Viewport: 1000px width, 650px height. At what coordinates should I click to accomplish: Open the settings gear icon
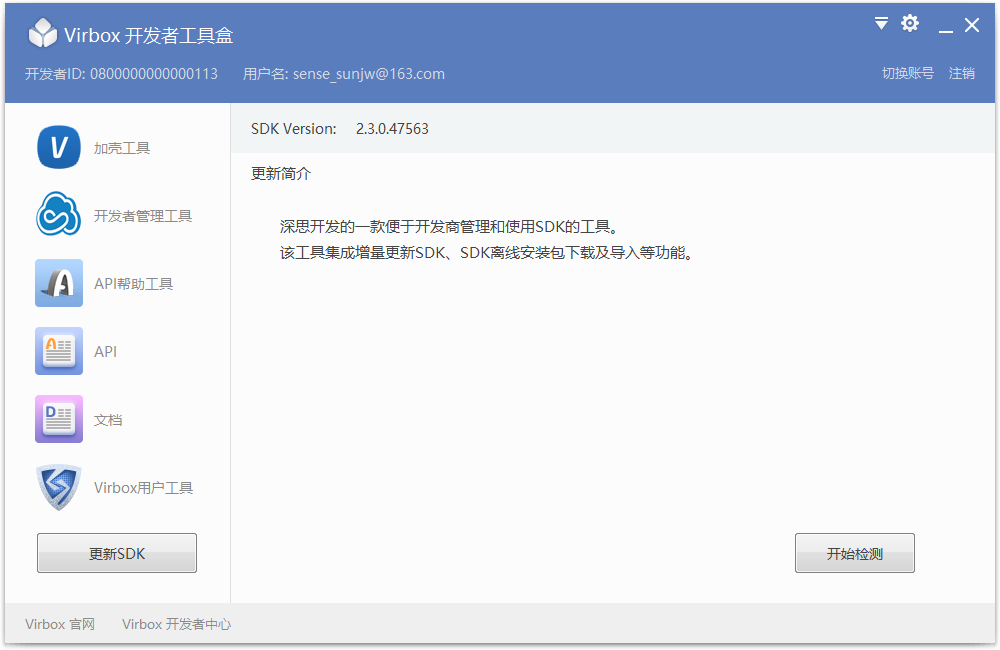[x=910, y=24]
